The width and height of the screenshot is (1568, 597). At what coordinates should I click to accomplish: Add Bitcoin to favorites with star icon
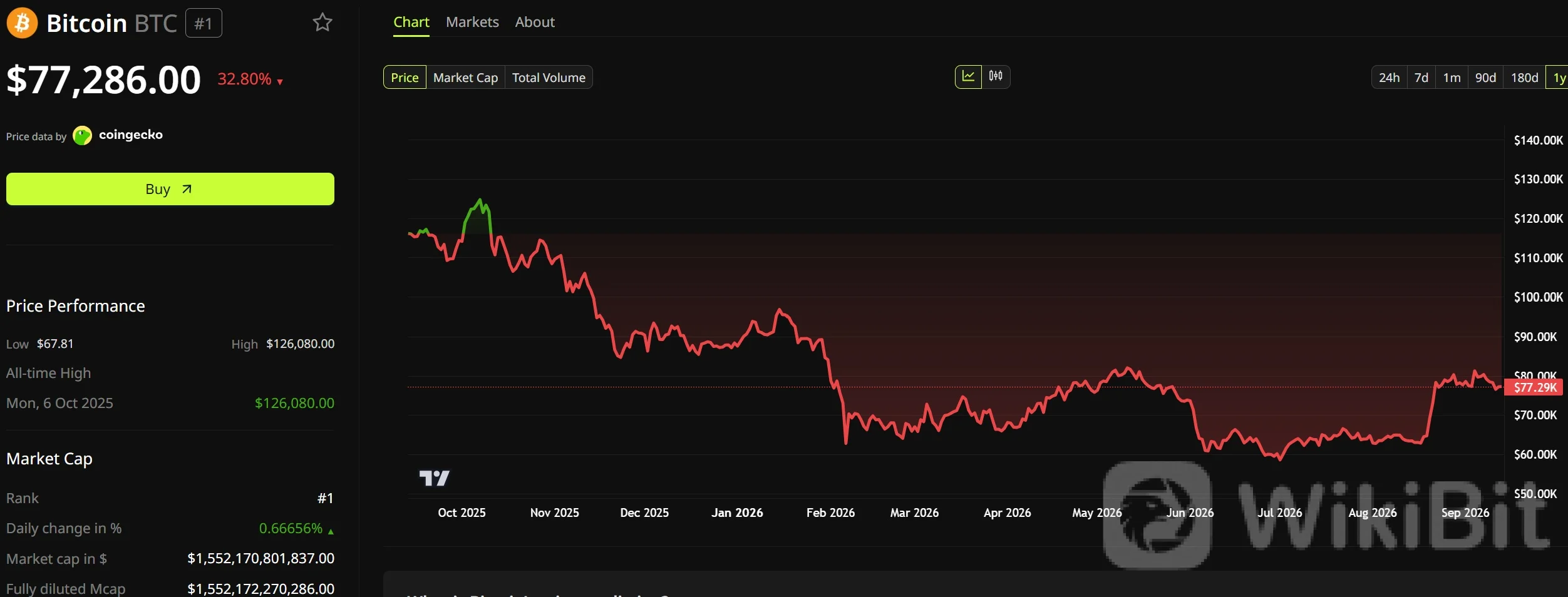(322, 23)
